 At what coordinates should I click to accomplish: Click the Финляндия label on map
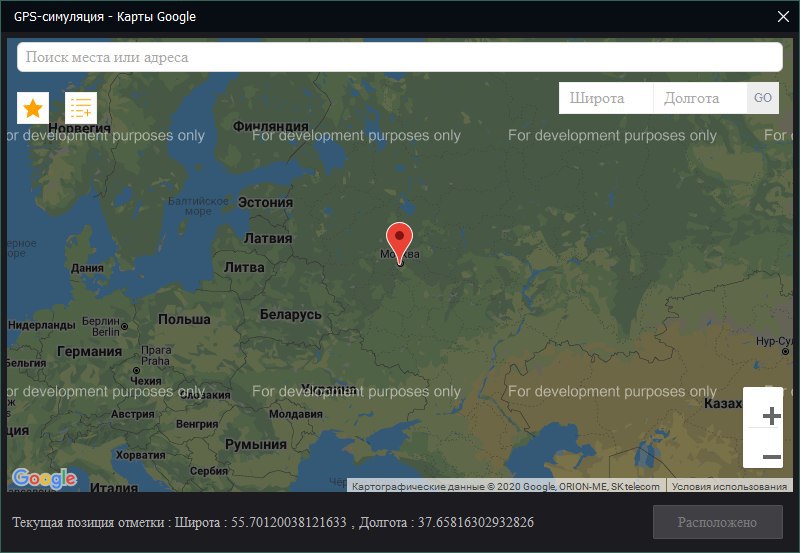pyautogui.click(x=270, y=126)
